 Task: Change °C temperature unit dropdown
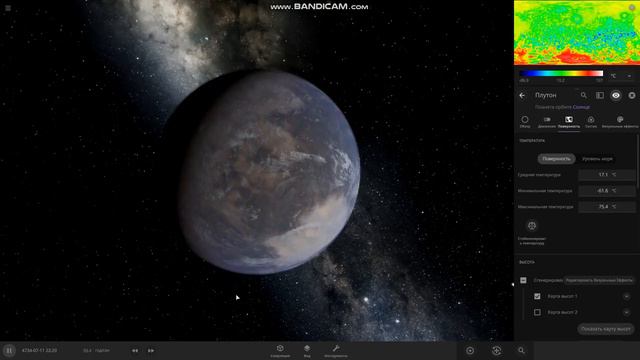[620, 76]
